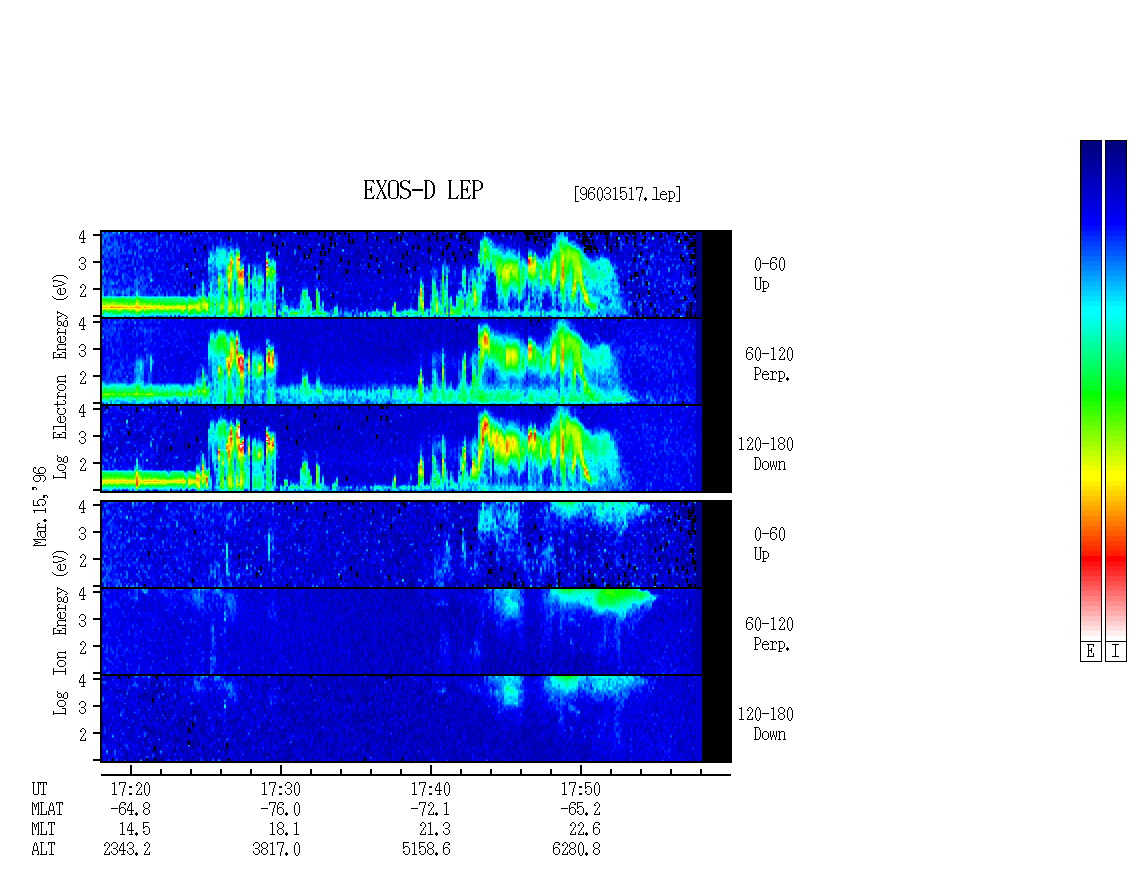Click the MLAT row header
1130x875 pixels.
(x=47, y=809)
